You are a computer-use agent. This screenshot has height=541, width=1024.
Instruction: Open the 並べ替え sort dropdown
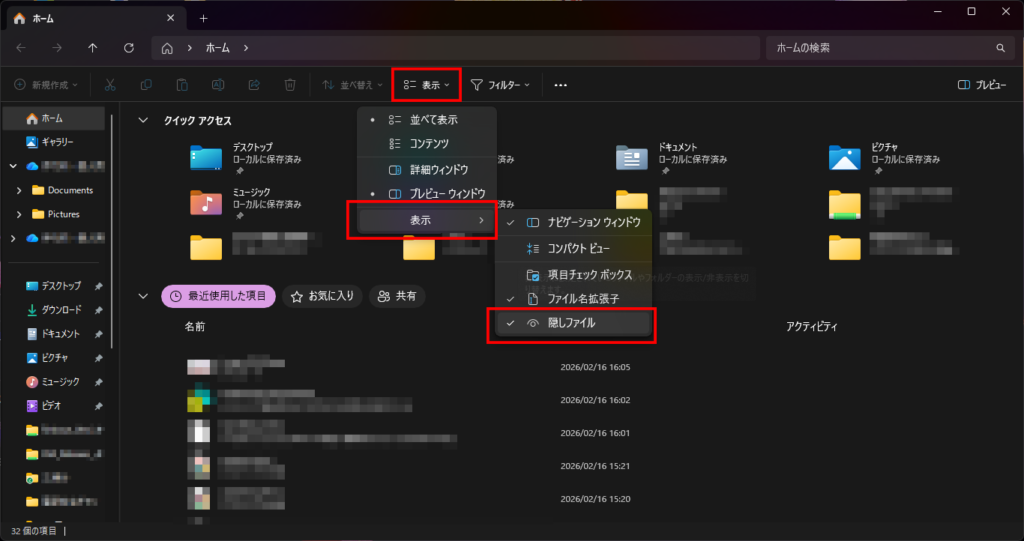353,85
